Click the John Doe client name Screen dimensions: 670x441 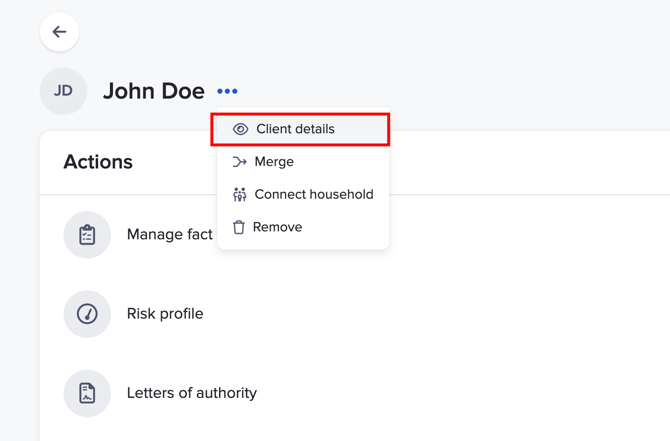click(153, 91)
